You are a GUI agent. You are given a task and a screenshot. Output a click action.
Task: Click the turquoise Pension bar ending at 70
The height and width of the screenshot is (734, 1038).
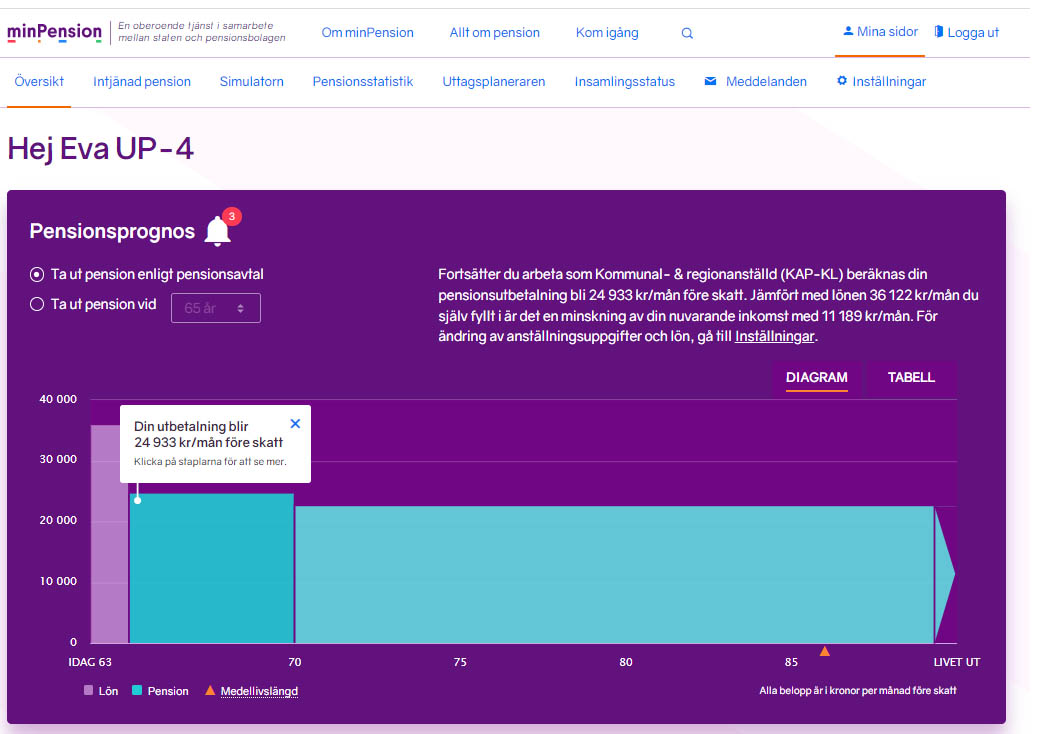pos(212,570)
